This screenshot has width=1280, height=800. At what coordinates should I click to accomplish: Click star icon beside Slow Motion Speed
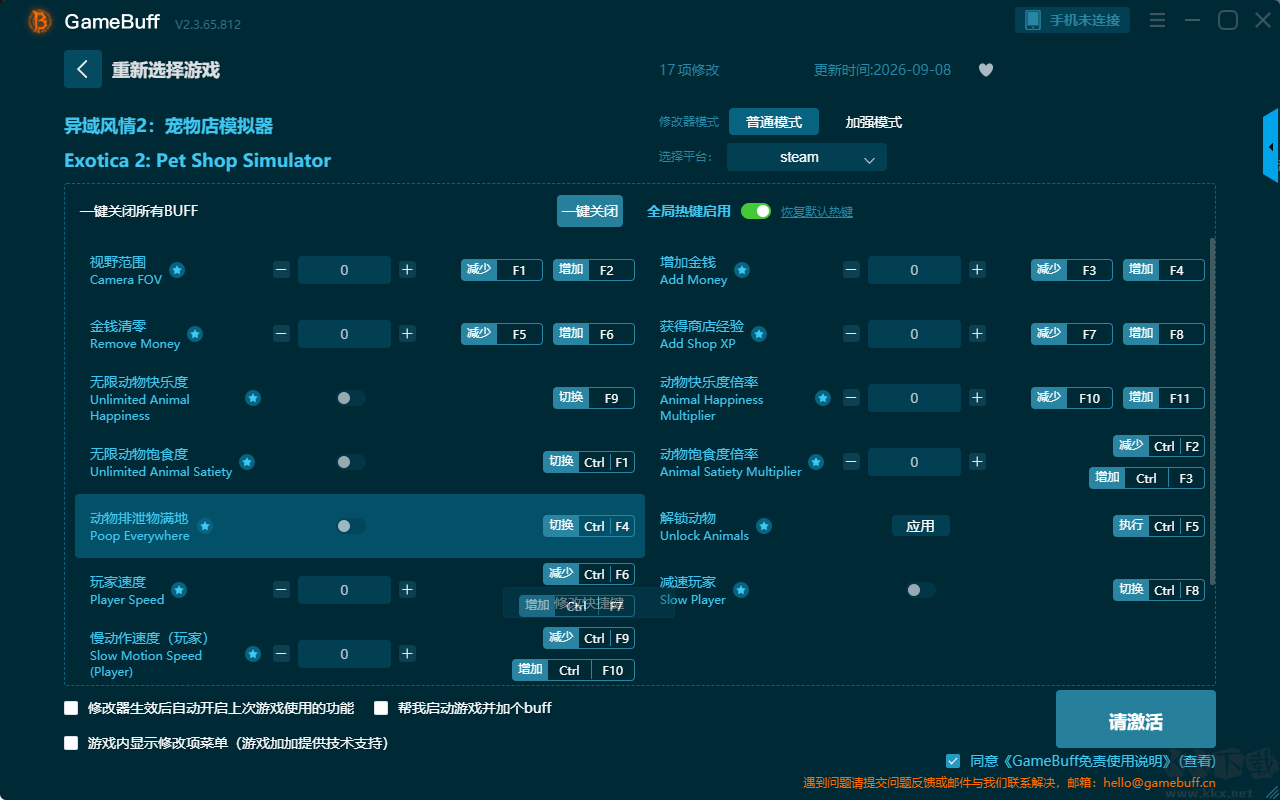(253, 654)
